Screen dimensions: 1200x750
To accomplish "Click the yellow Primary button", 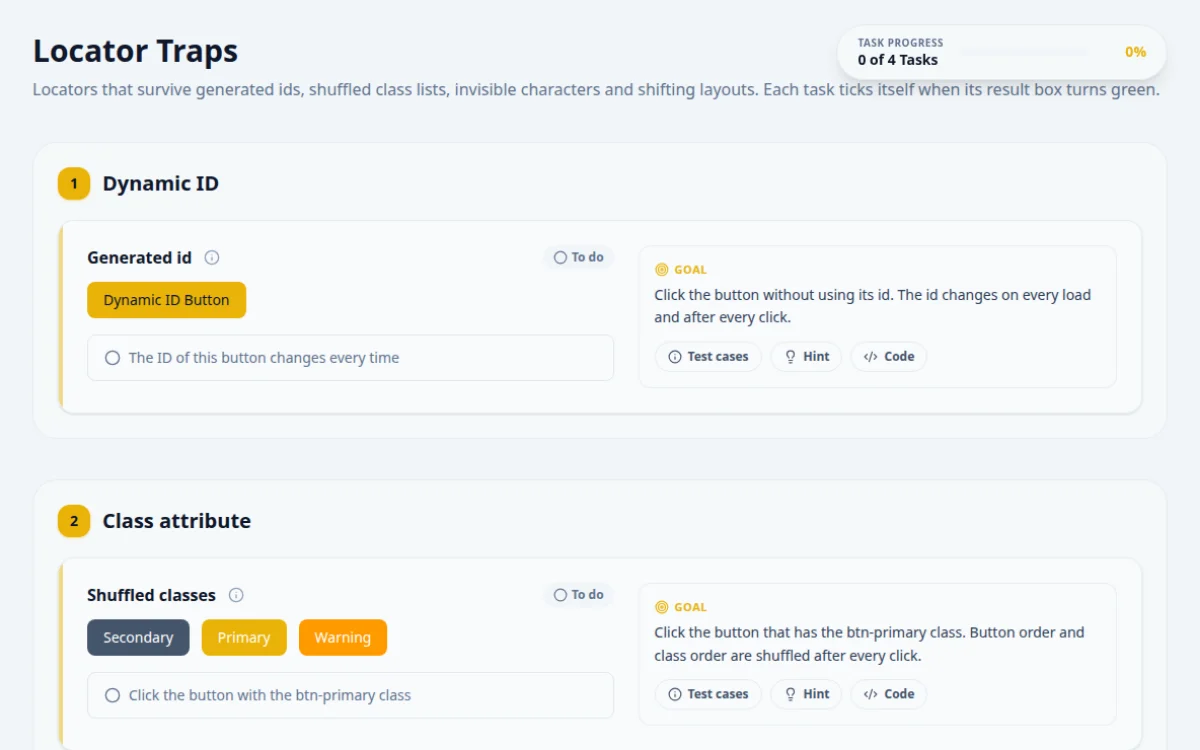I will click(244, 638).
